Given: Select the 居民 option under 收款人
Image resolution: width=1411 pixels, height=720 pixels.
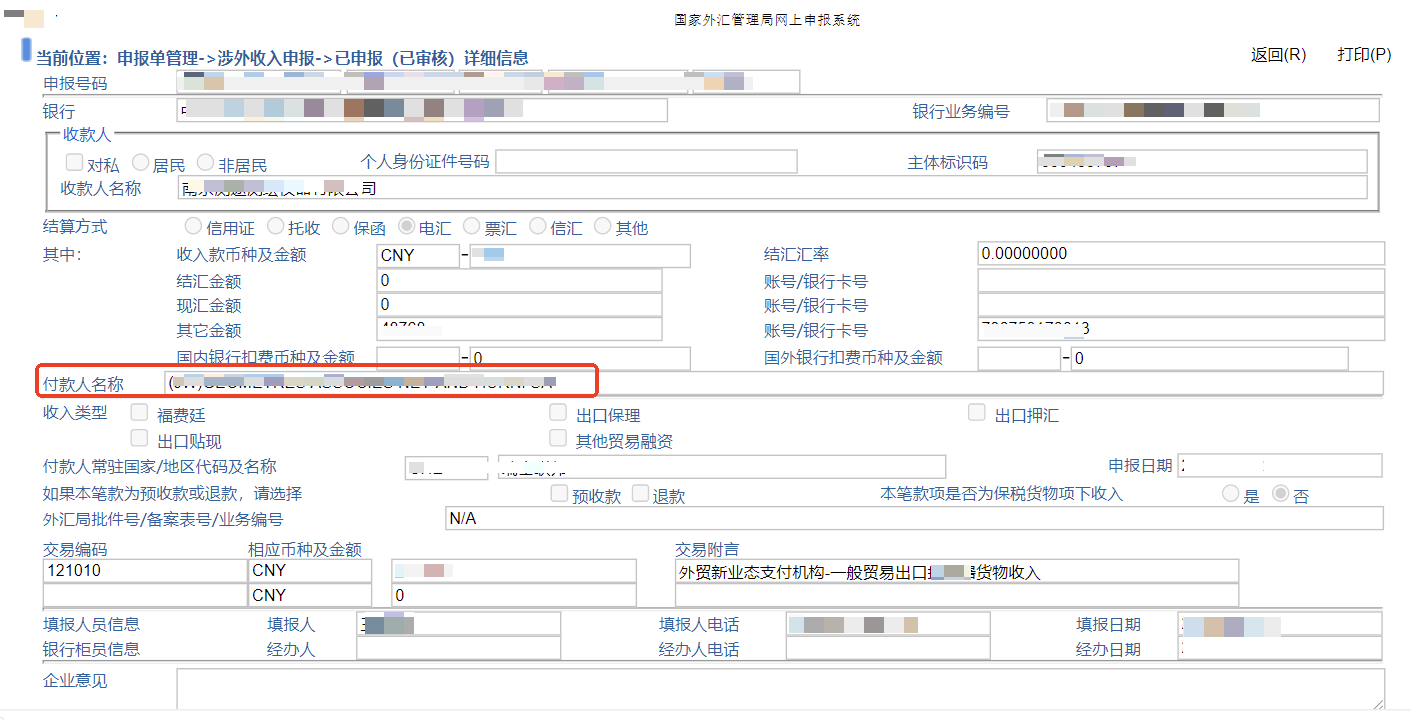Looking at the screenshot, I should 139,162.
